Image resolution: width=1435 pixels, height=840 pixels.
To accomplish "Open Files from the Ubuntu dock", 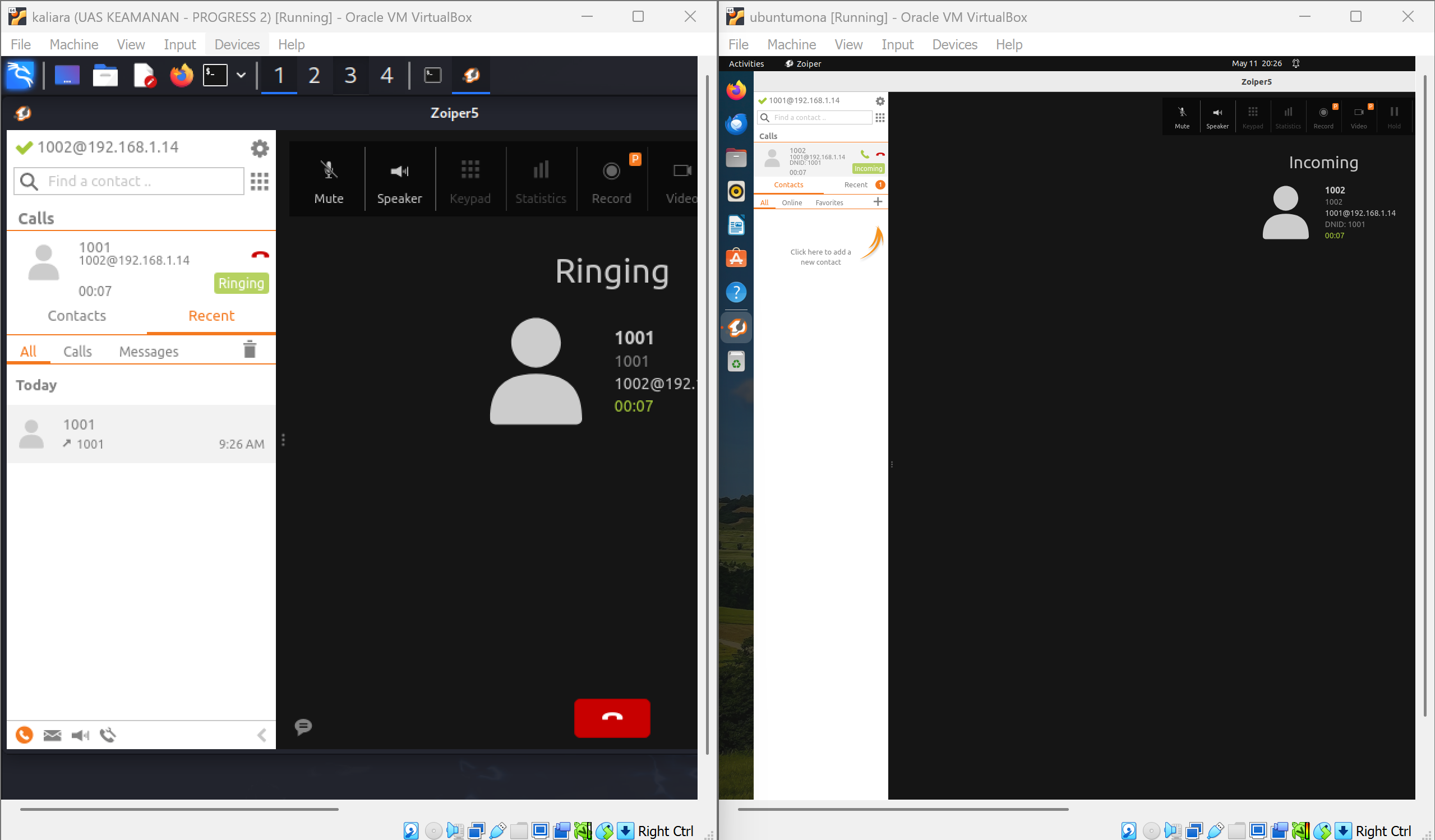I will [736, 158].
